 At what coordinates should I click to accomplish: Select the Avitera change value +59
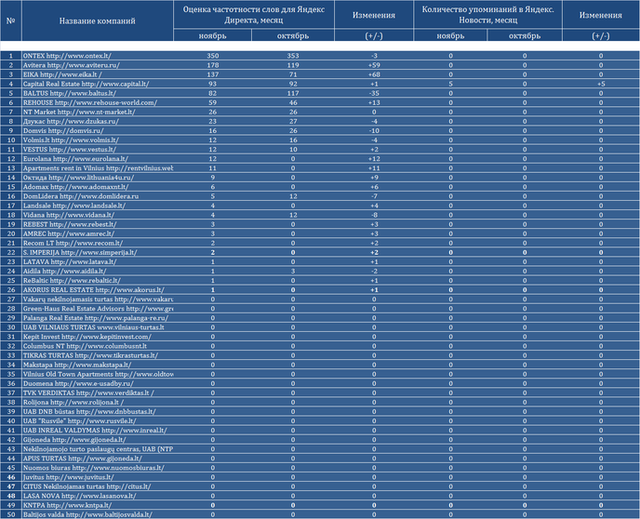point(374,65)
